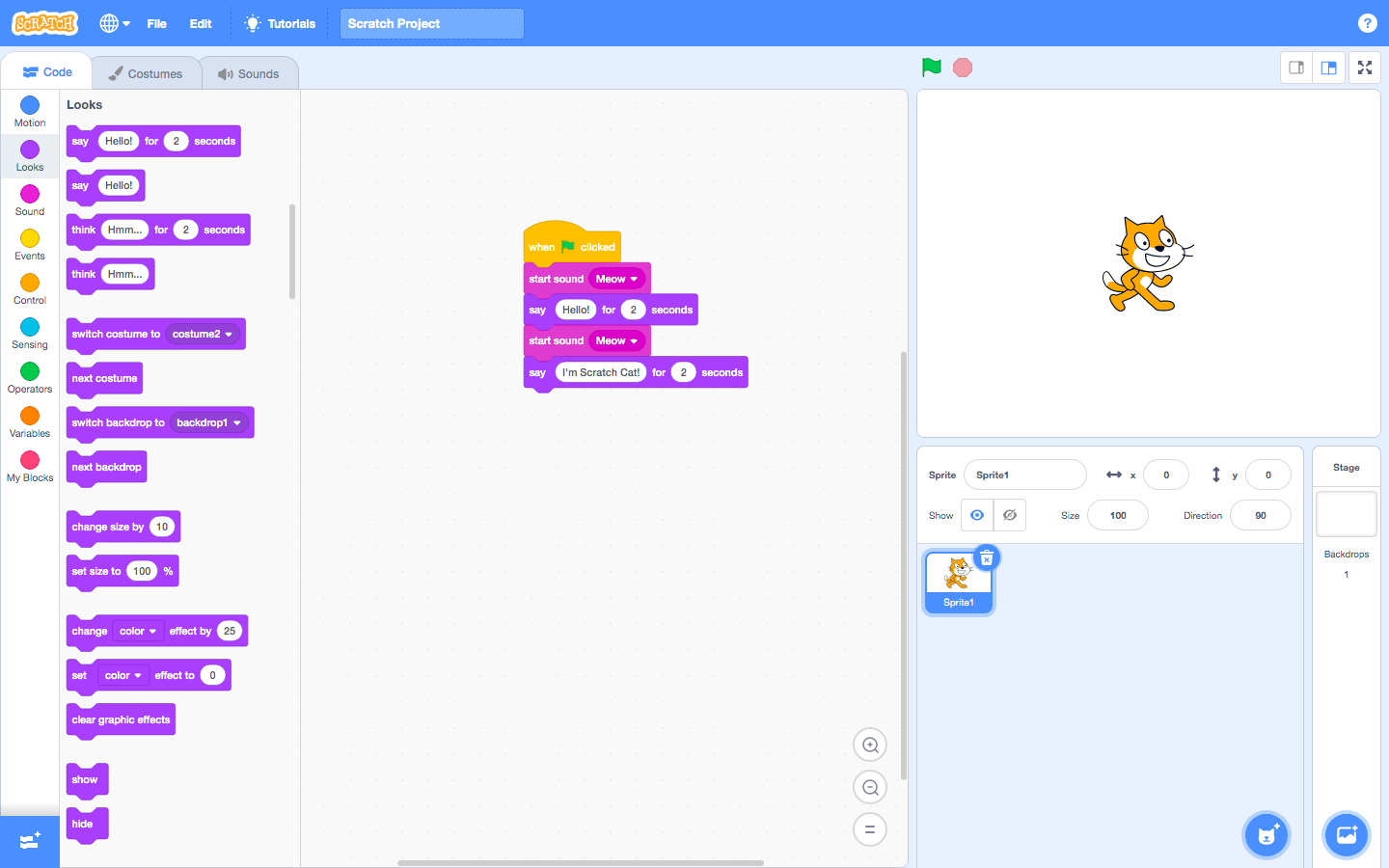This screenshot has width=1389, height=868.
Task: Select the Variables block category
Action: (30, 422)
